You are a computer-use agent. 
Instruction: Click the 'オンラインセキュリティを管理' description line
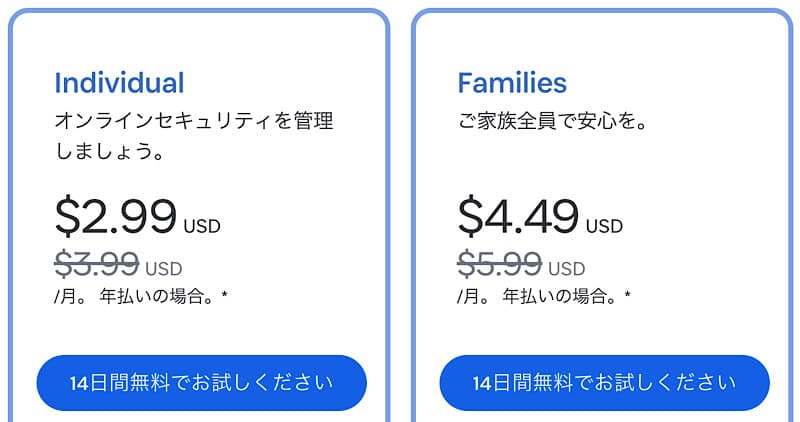point(194,122)
